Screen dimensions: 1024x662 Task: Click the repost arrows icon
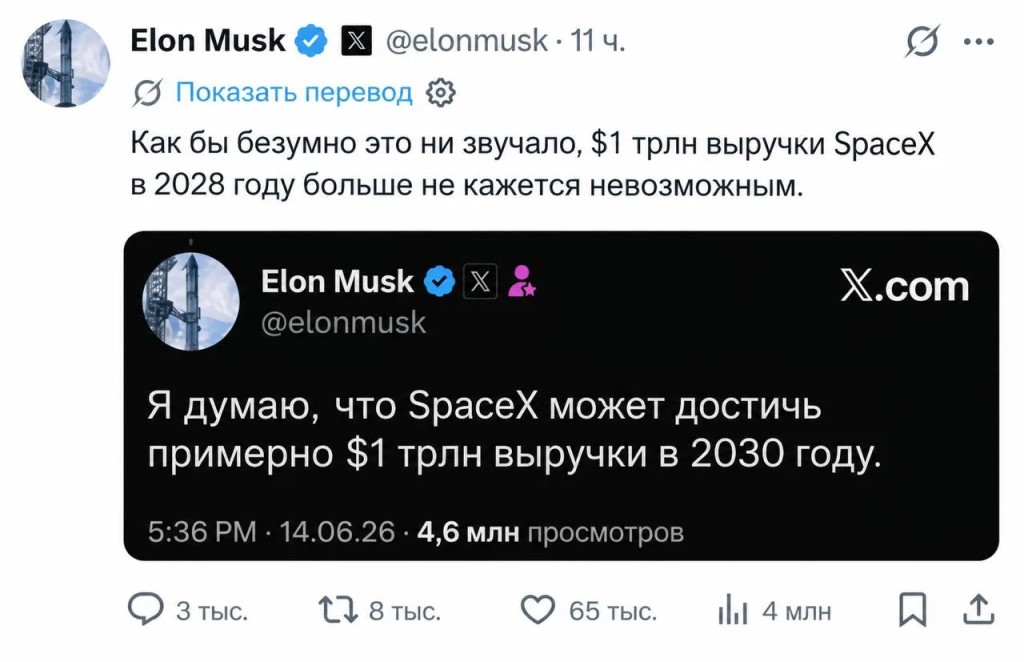click(x=338, y=610)
